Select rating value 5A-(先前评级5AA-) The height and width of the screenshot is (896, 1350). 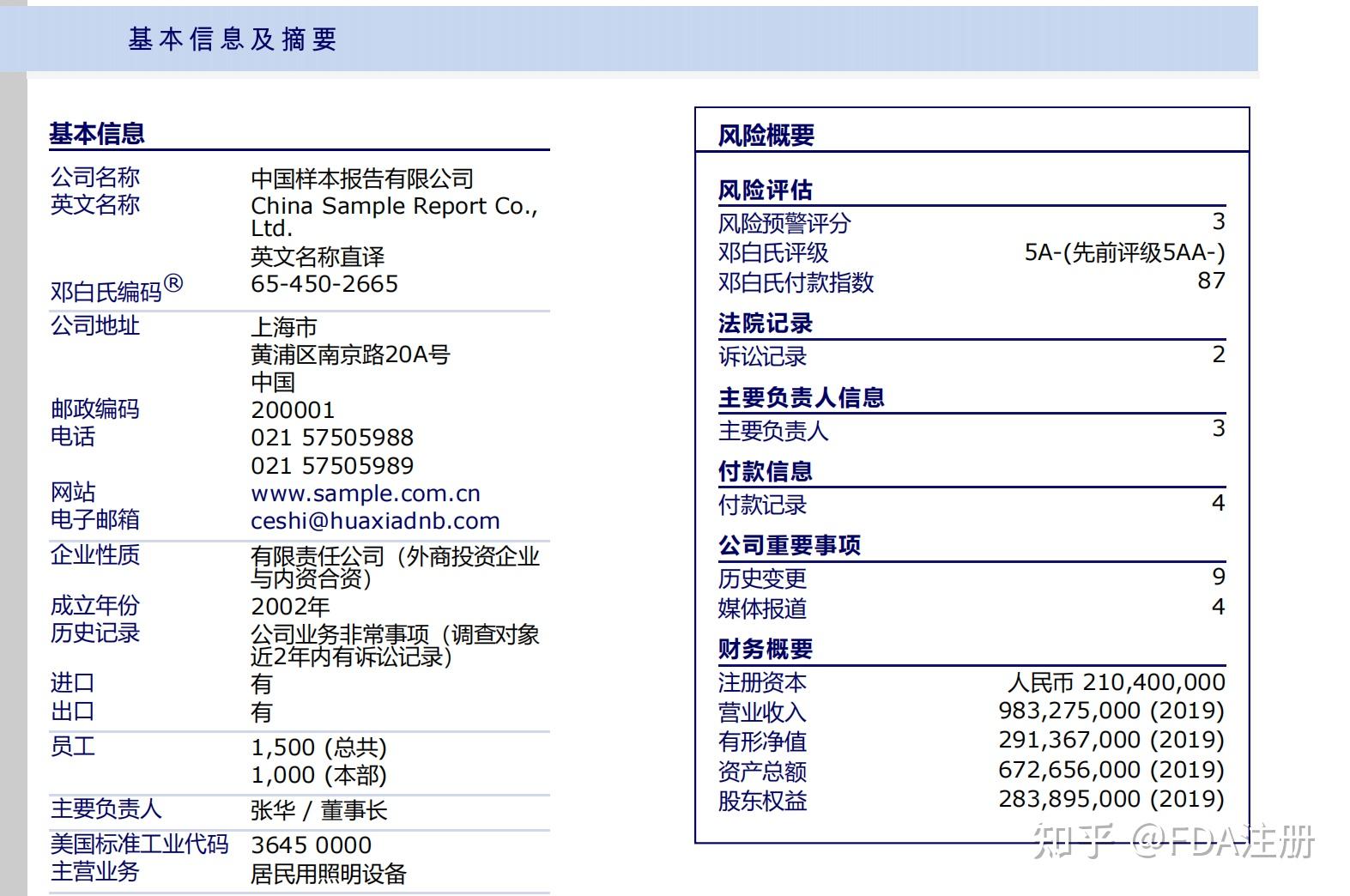pyautogui.click(x=1125, y=252)
